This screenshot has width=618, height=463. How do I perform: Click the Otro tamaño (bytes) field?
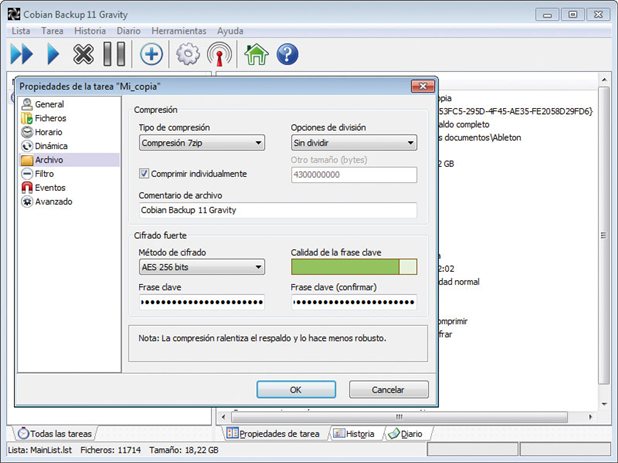pyautogui.click(x=354, y=175)
